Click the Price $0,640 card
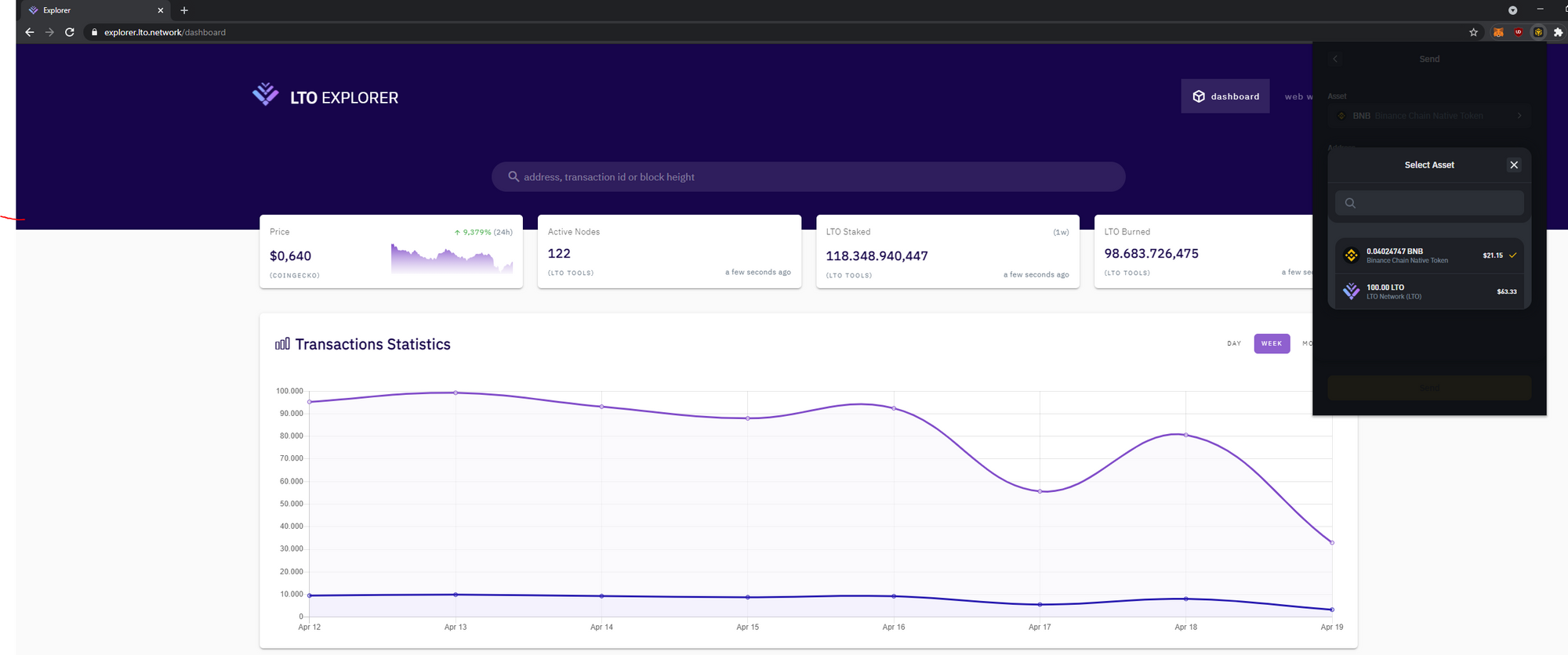 [391, 252]
